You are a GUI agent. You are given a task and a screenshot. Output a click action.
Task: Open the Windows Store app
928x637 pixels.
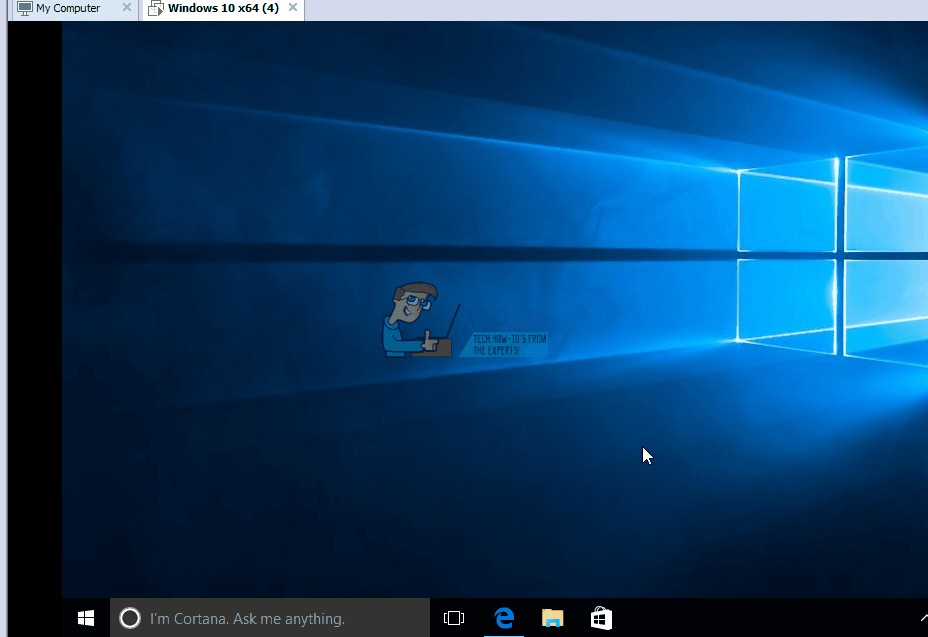coord(600,618)
